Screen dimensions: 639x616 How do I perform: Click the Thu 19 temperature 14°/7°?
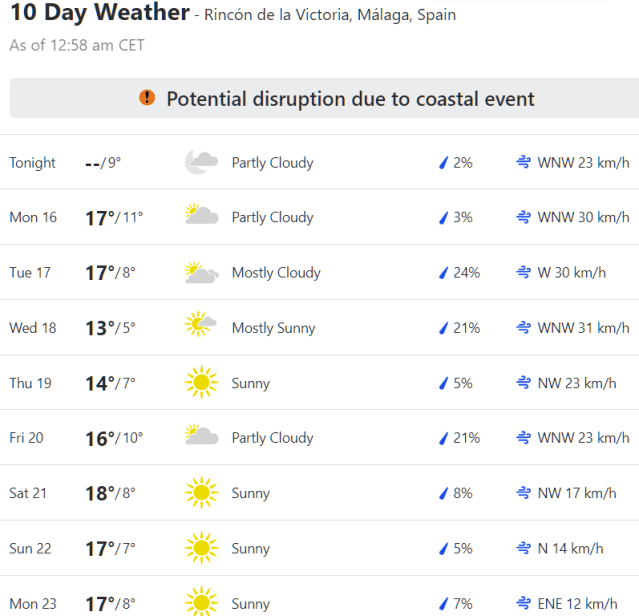pos(111,382)
